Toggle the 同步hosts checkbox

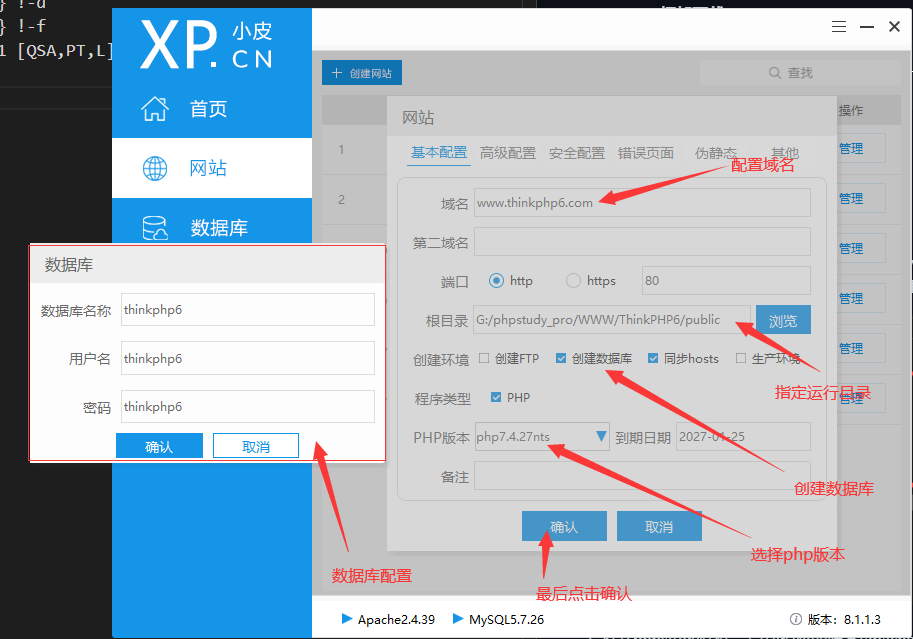click(x=653, y=358)
